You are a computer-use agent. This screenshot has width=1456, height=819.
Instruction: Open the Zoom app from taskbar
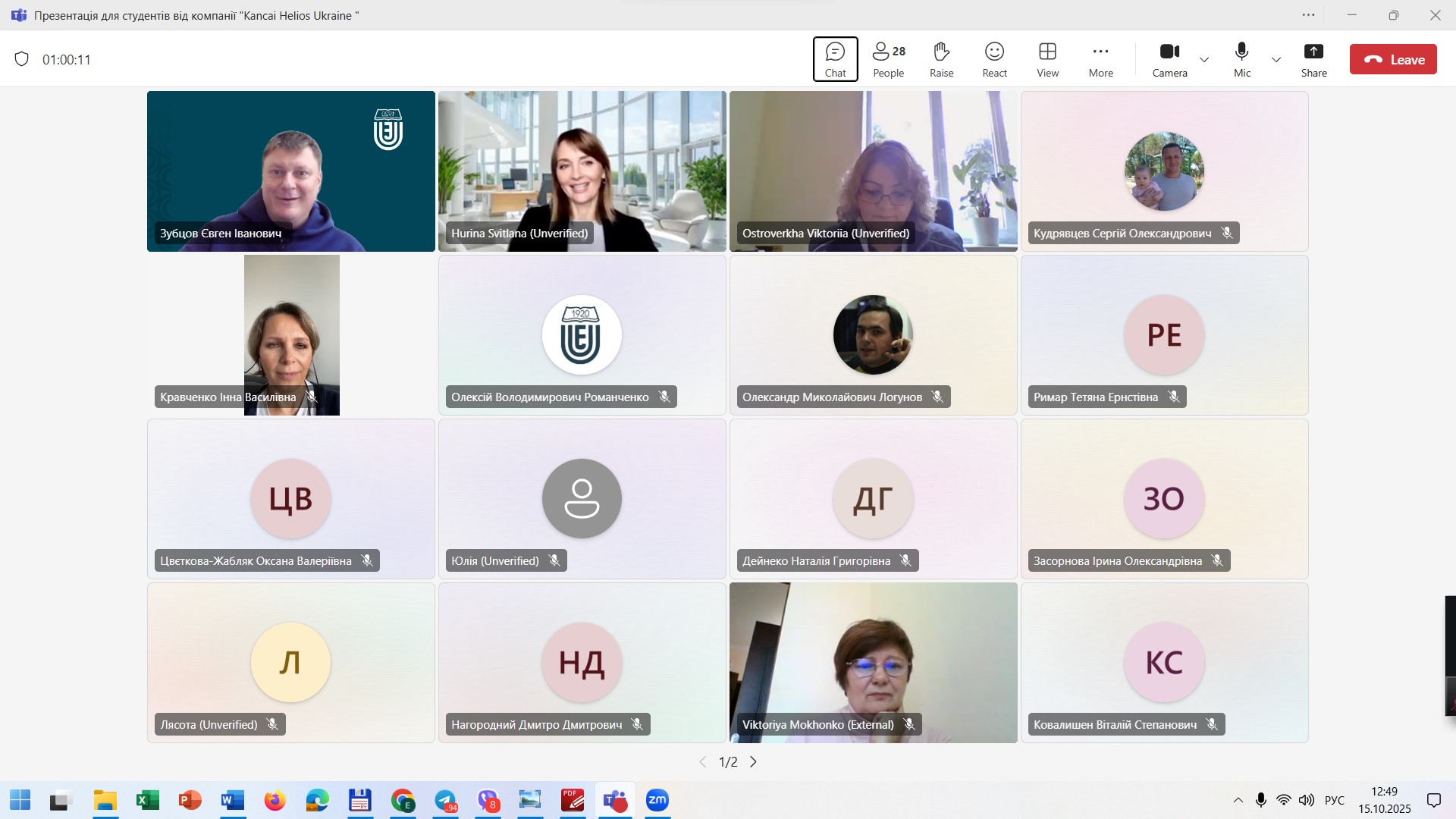pyautogui.click(x=657, y=800)
